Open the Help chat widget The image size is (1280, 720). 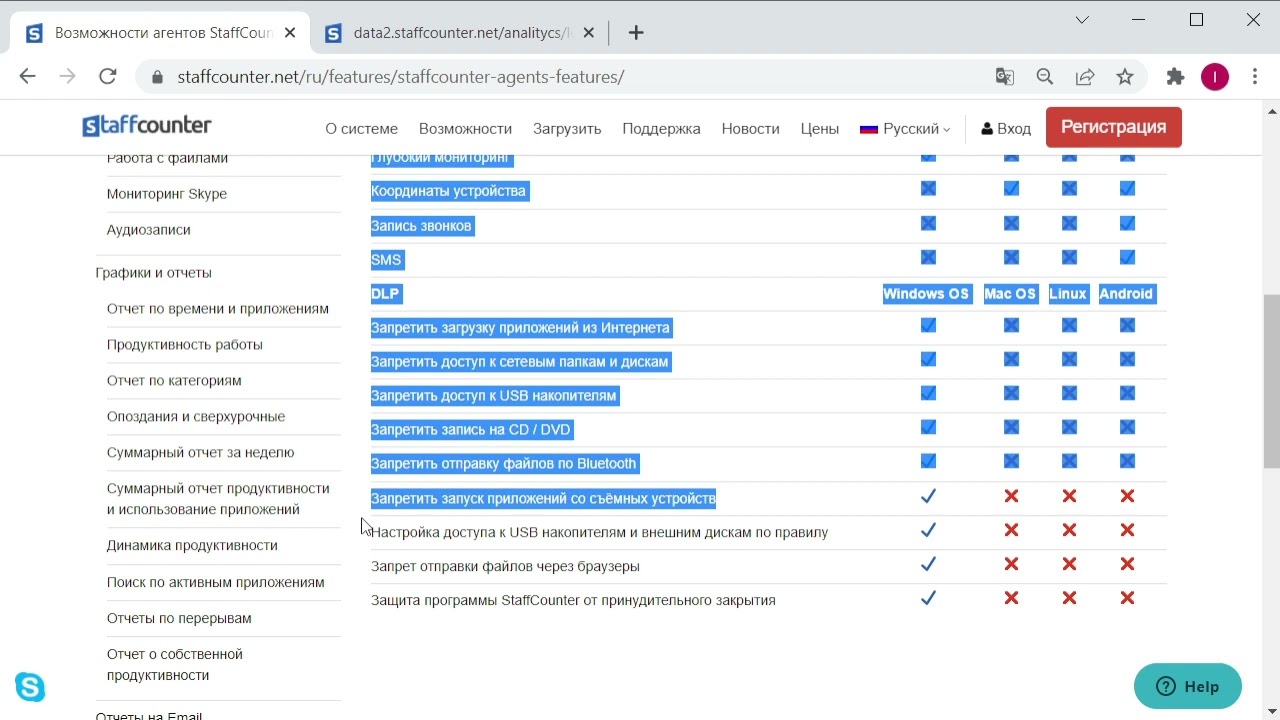point(1187,687)
